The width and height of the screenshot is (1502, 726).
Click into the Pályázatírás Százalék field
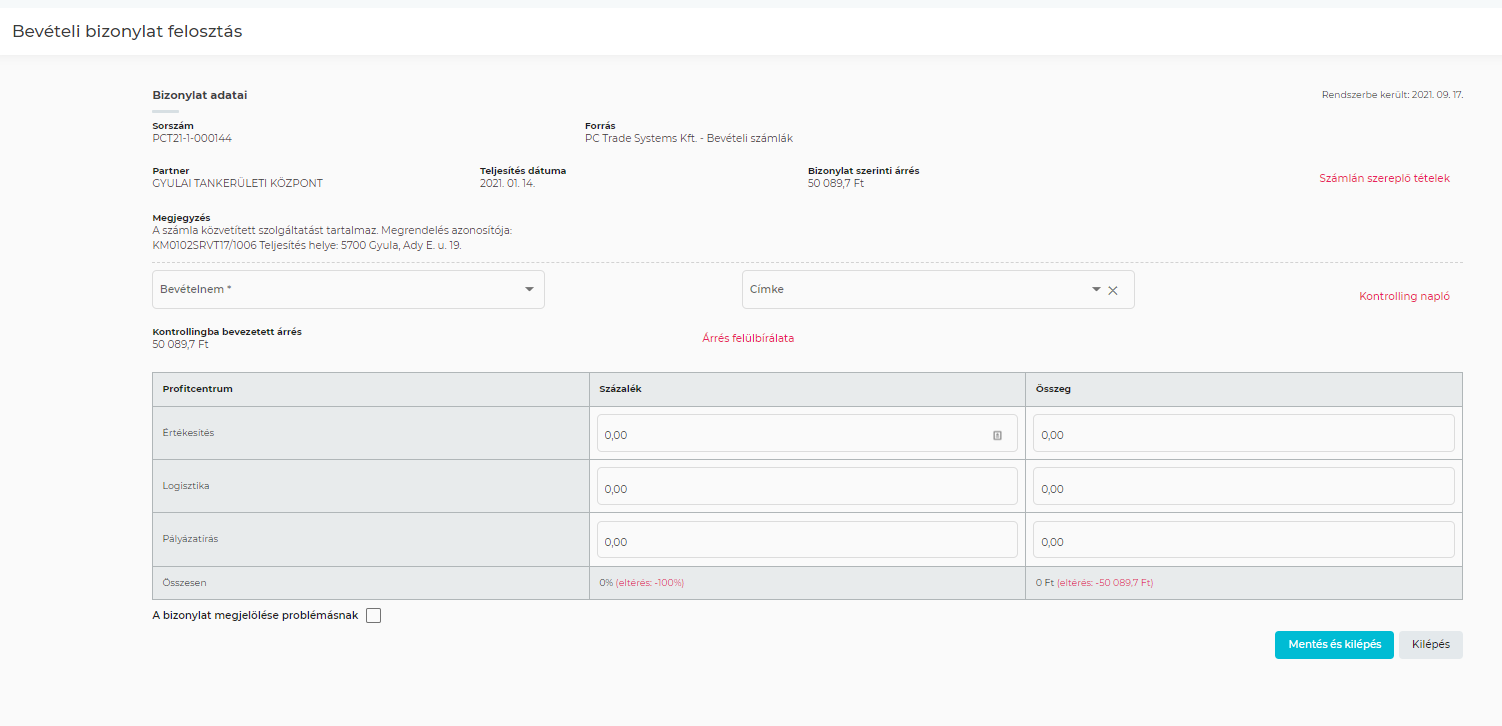806,540
